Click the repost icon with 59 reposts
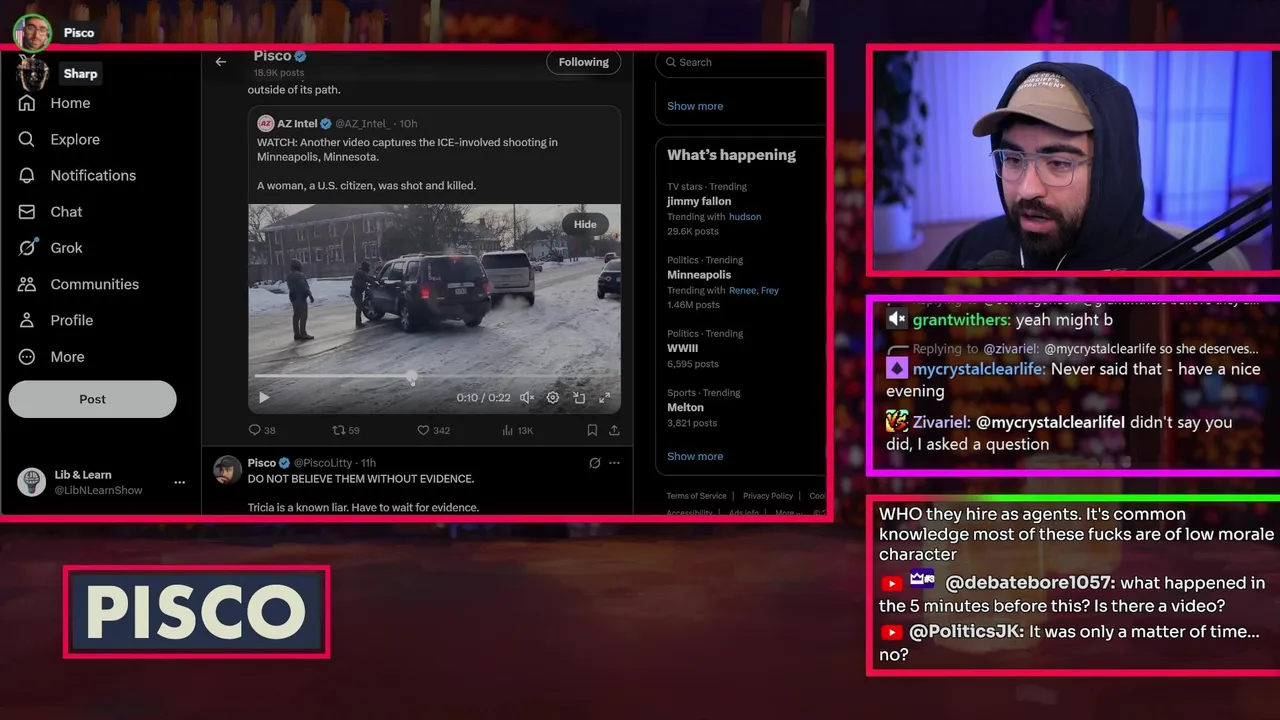The height and width of the screenshot is (720, 1280). (338, 430)
